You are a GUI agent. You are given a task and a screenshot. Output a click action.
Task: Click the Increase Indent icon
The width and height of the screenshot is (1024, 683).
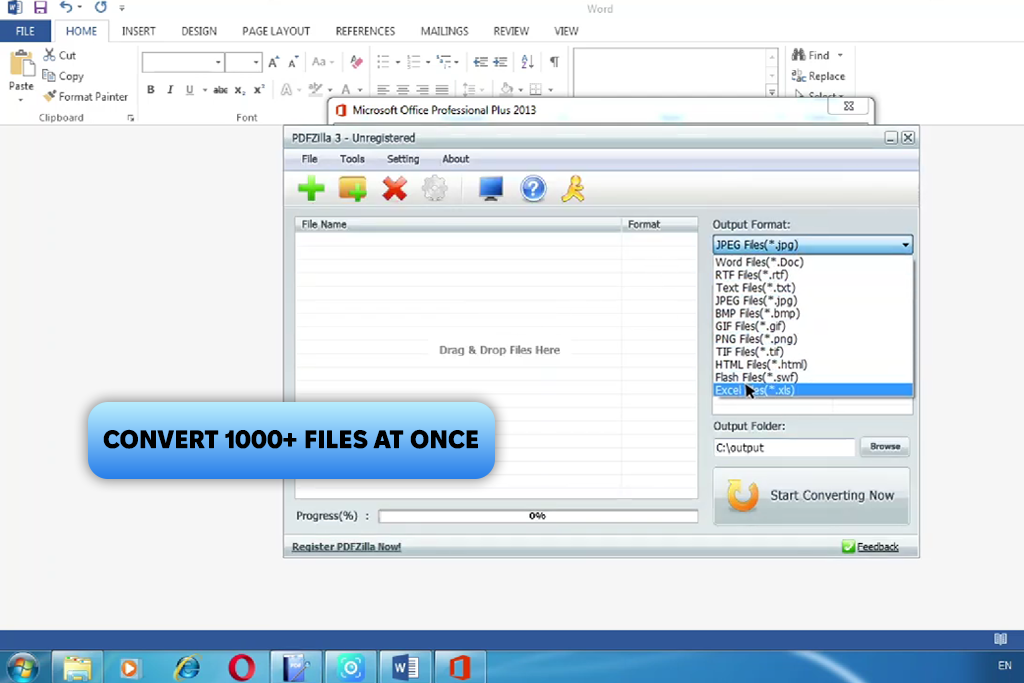[500, 62]
